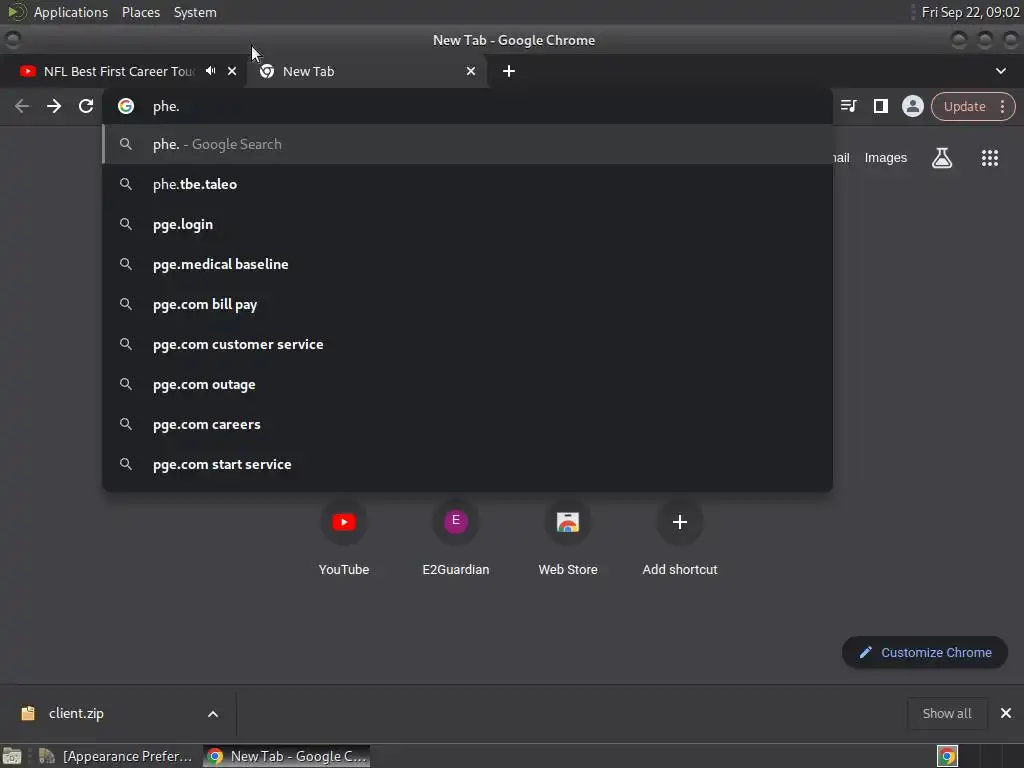Open the client.zip downloaded file
Viewport: 1024px width, 768px height.
tap(76, 713)
